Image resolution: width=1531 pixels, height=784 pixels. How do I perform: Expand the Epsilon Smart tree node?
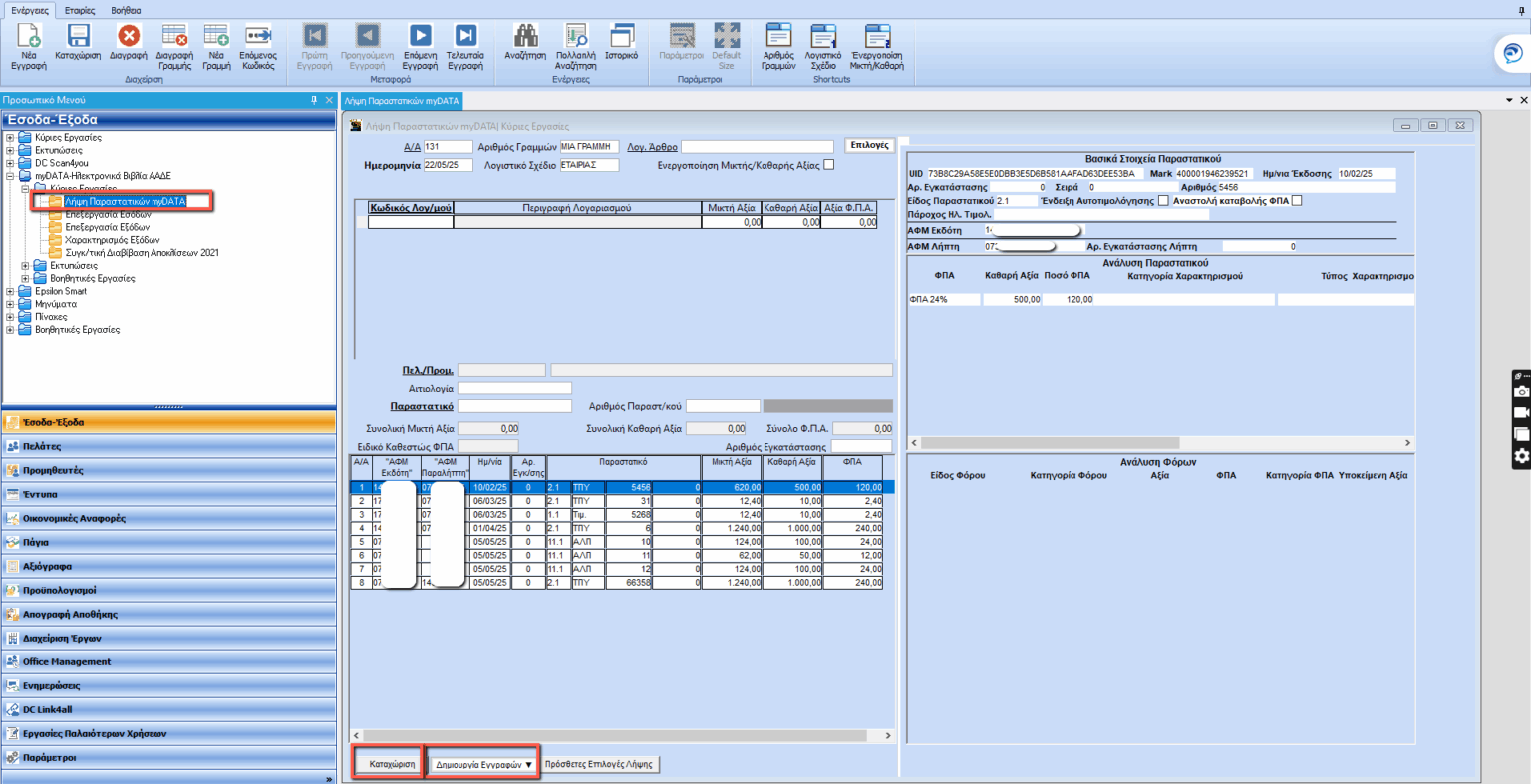(x=10, y=291)
